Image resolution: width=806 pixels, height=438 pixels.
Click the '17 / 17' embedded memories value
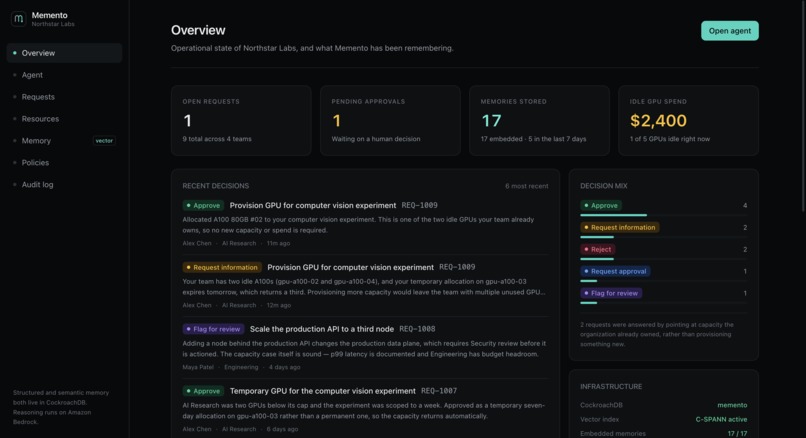(x=737, y=434)
